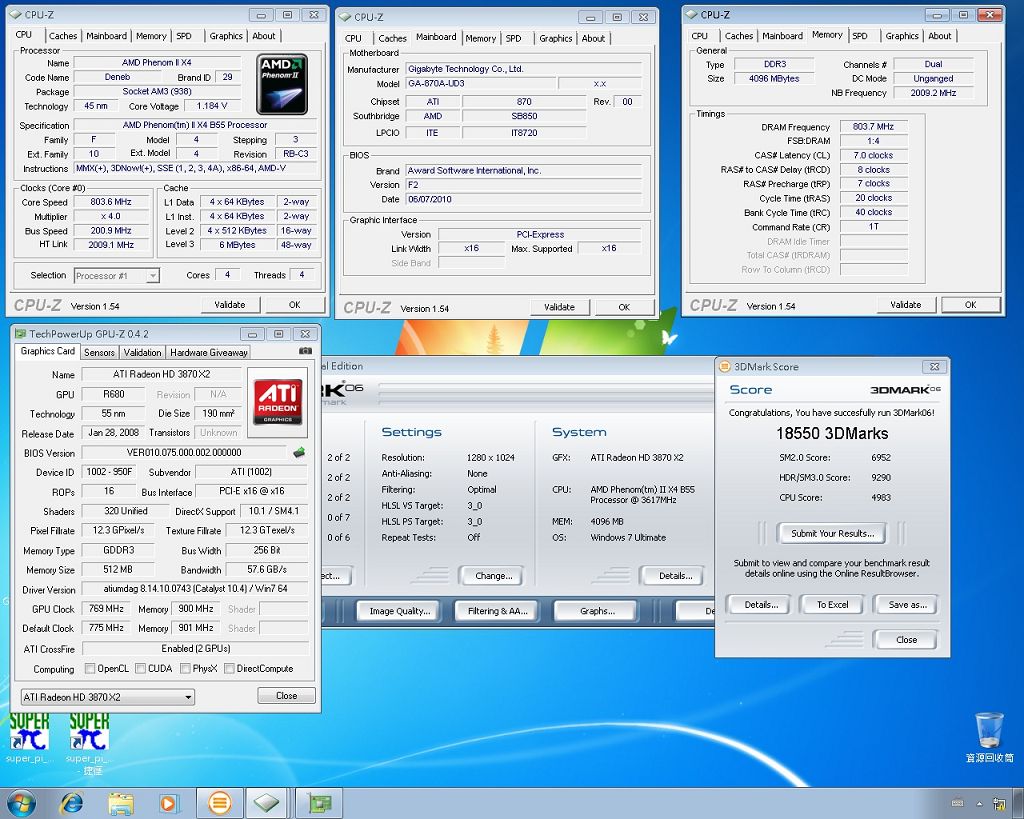Open Graphics tab in the CPU-Z Mainboard window
The width and height of the screenshot is (1024, 819).
pos(556,39)
